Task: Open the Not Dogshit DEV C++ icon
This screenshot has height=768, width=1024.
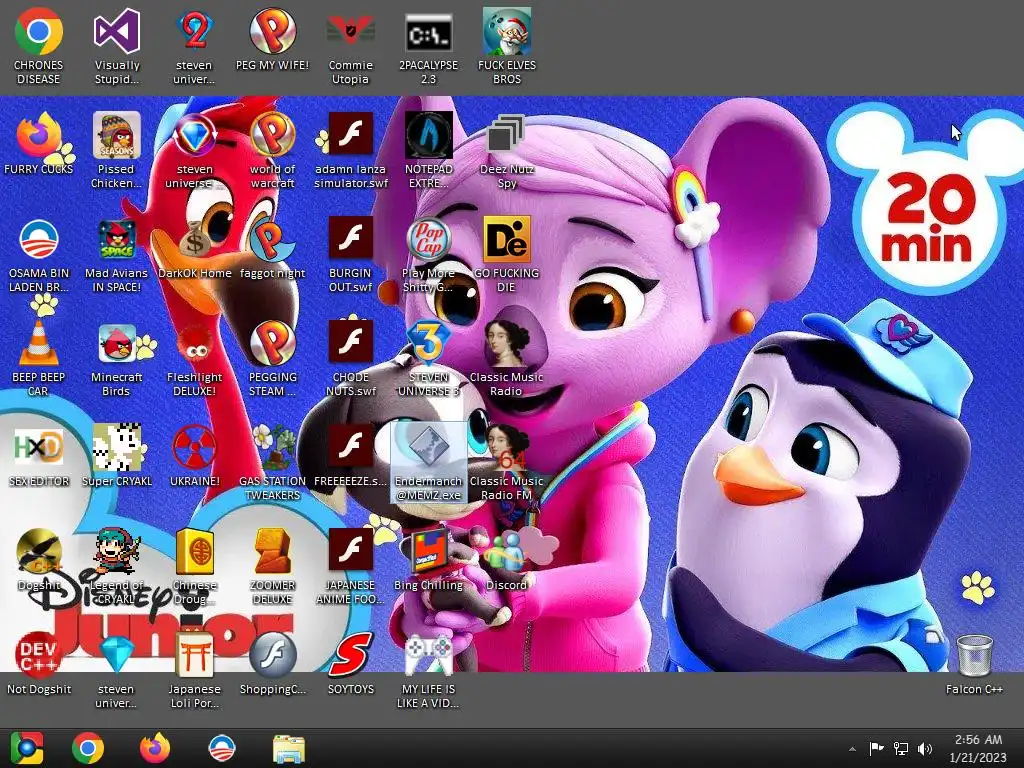Action: point(39,663)
